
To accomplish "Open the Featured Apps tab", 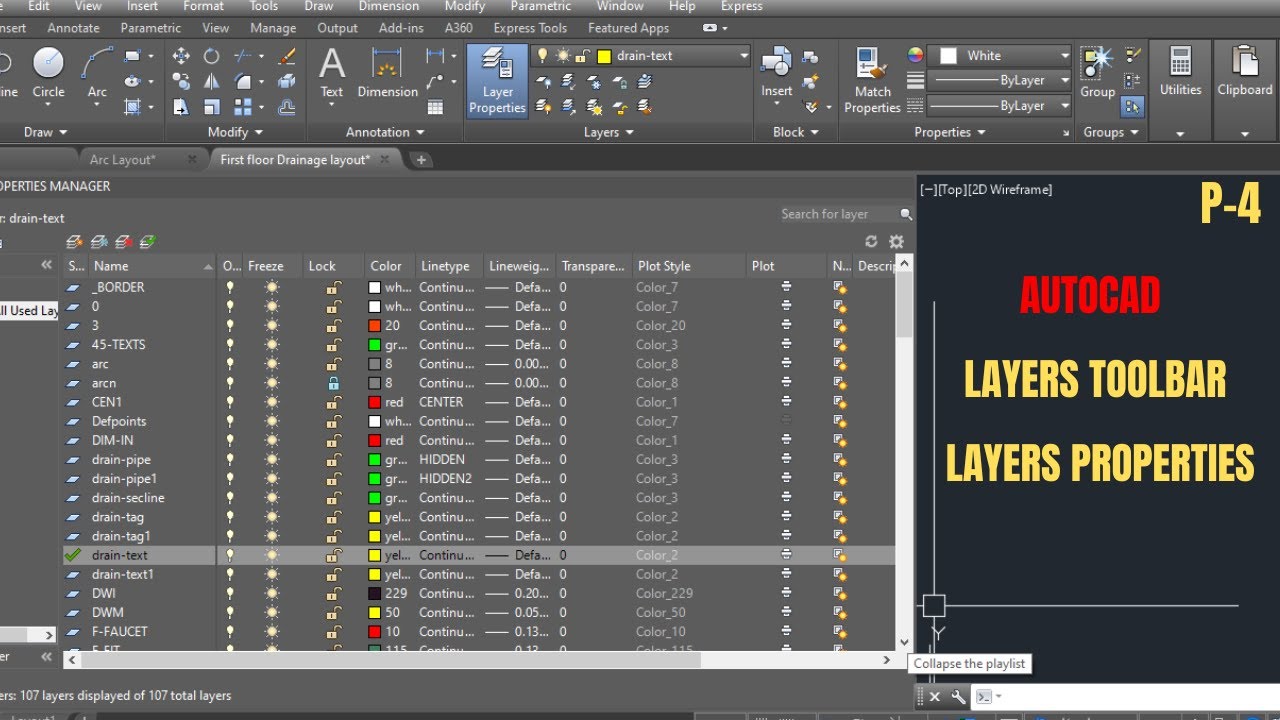I will tap(628, 28).
